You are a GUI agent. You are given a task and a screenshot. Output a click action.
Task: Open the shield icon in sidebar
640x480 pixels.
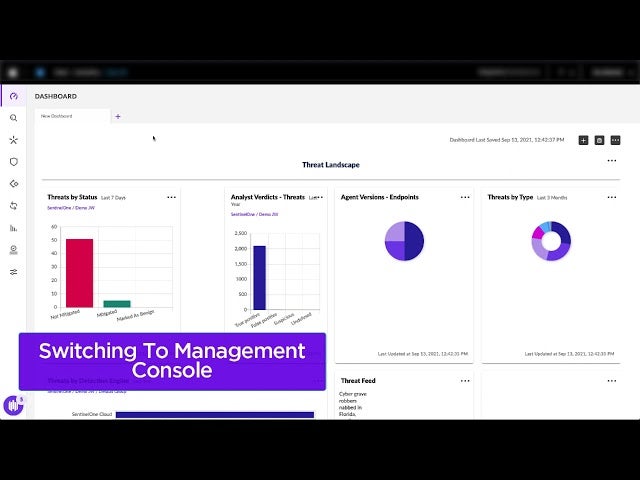tap(13, 162)
